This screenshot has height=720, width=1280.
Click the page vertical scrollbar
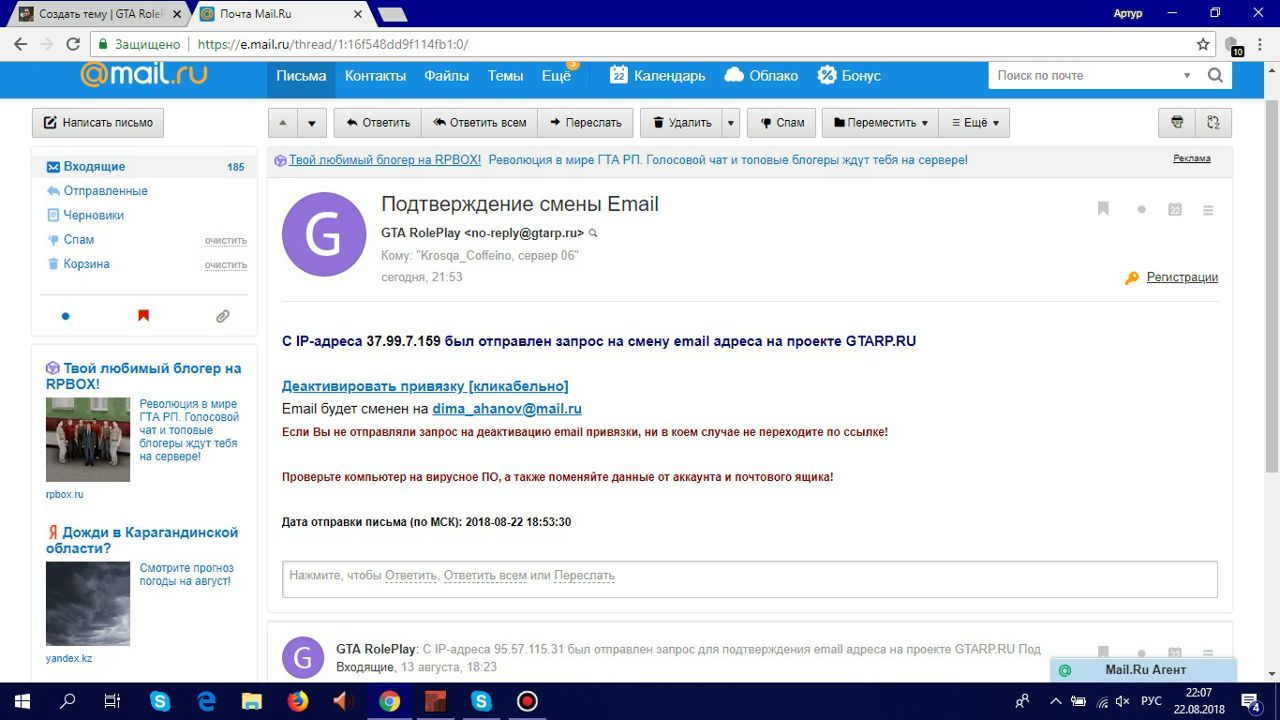[1272, 300]
